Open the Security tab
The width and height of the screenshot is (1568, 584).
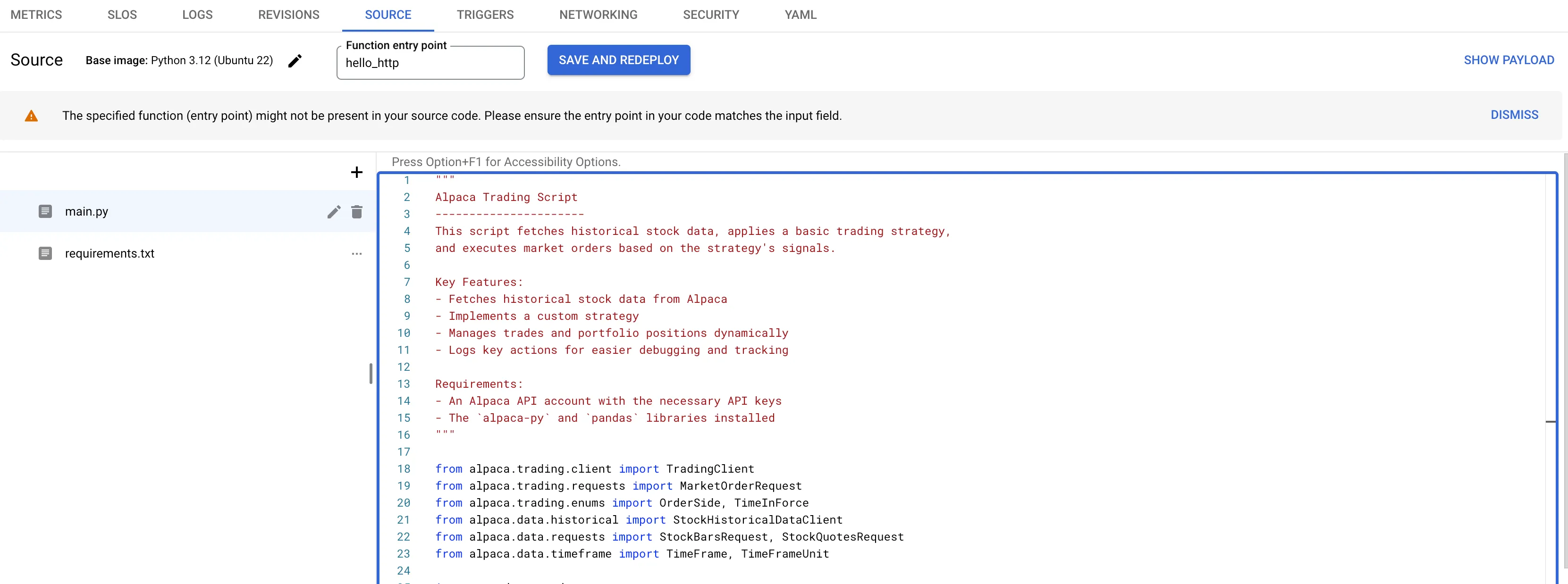coord(710,15)
